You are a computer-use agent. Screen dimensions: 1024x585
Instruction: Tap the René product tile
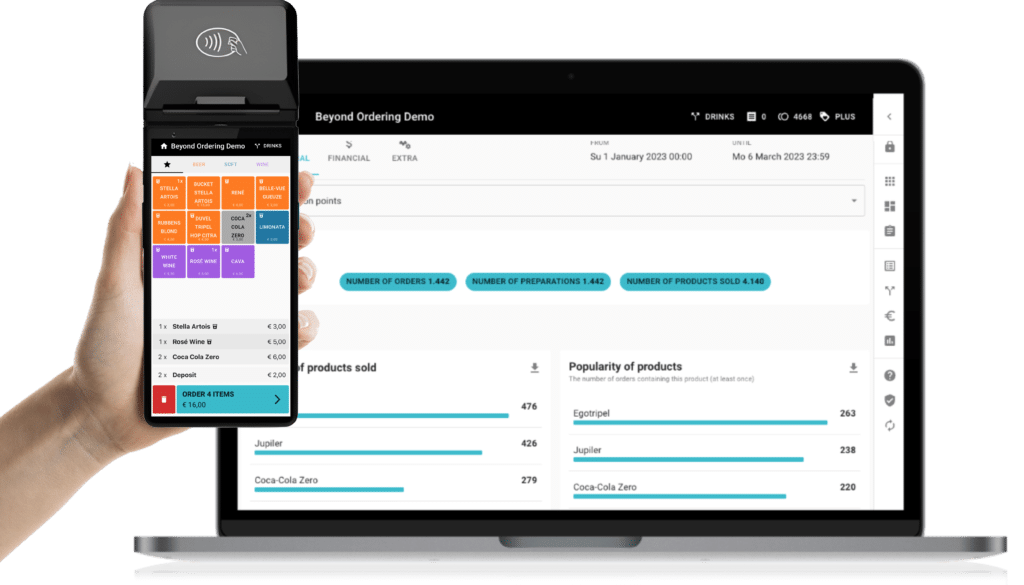[238, 193]
